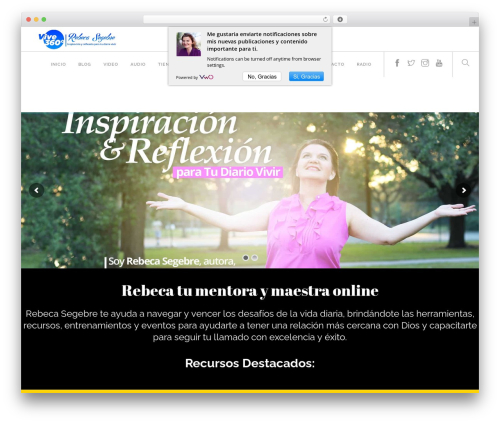This screenshot has height=423, width=500.
Task: Open the VIDEO menu item
Action: coord(111,64)
